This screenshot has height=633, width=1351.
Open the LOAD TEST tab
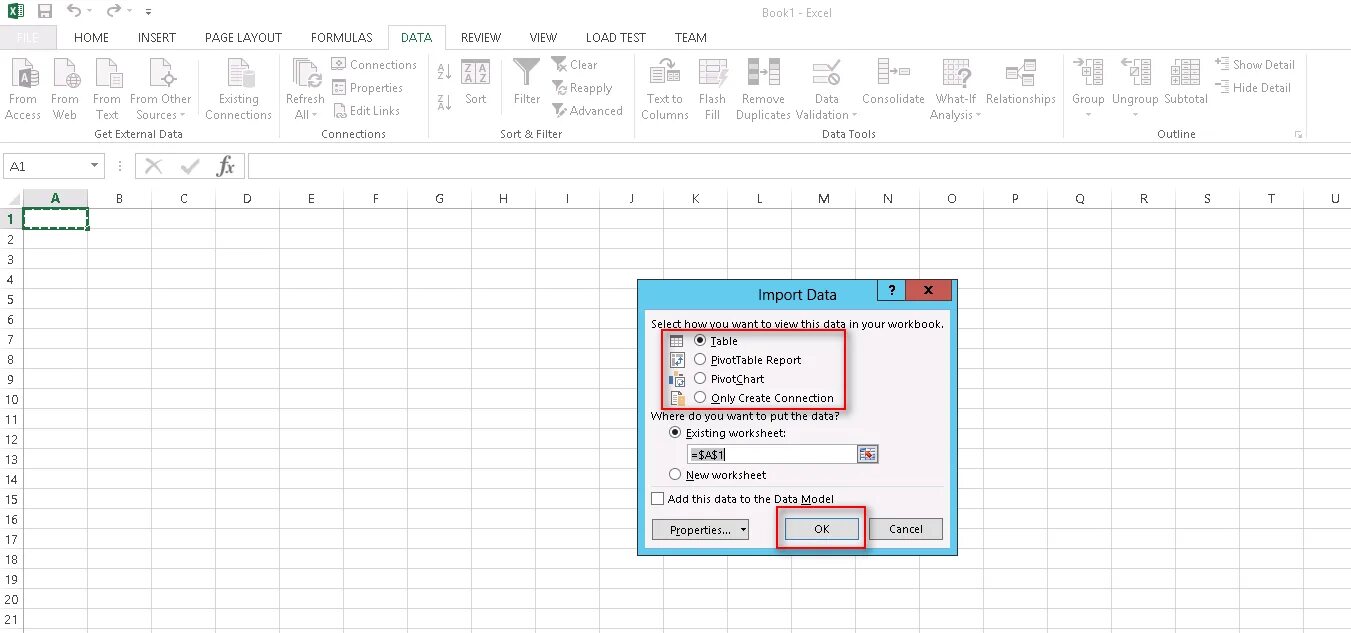point(616,38)
